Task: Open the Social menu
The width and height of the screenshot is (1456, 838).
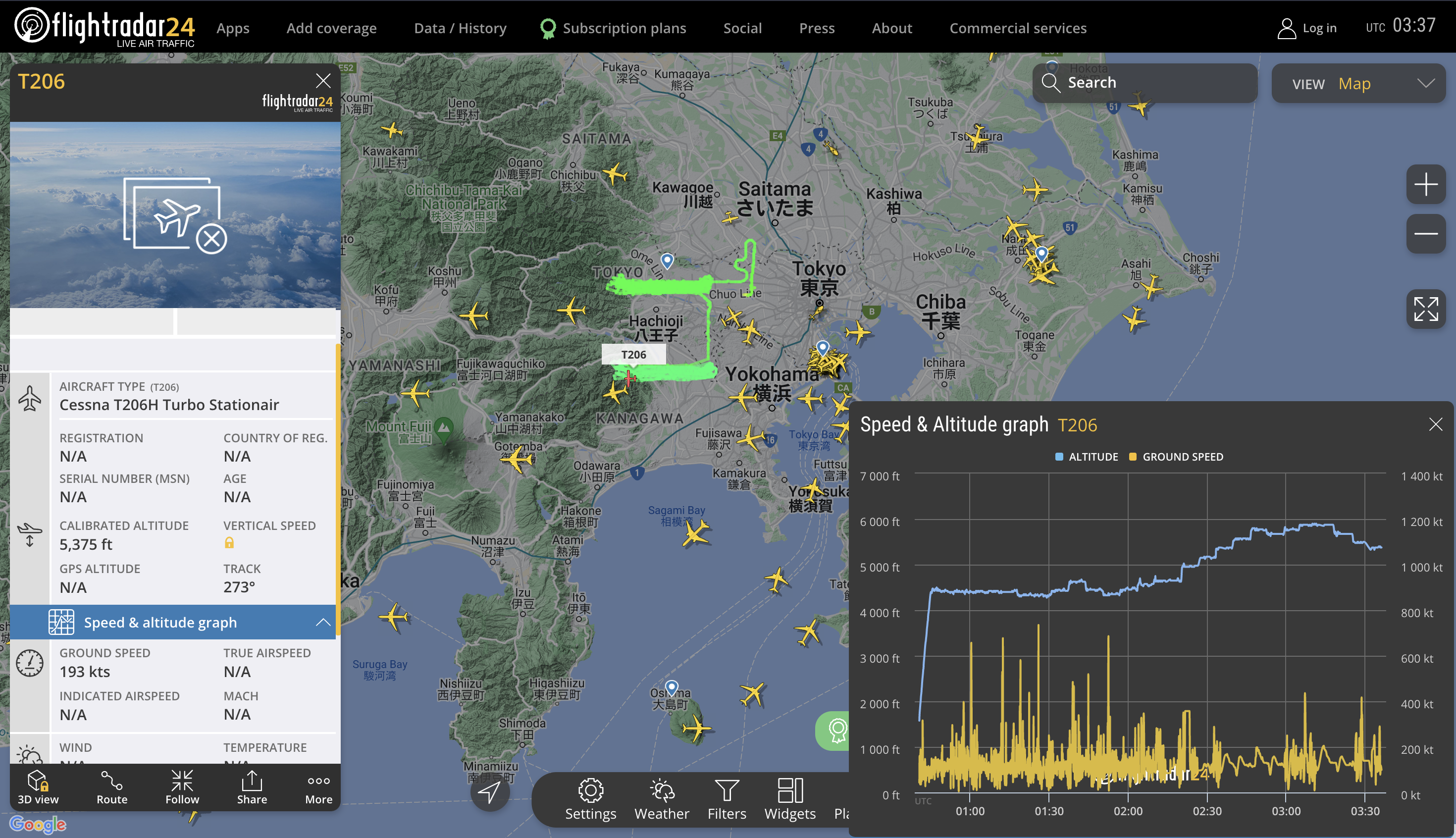Action: 742,28
